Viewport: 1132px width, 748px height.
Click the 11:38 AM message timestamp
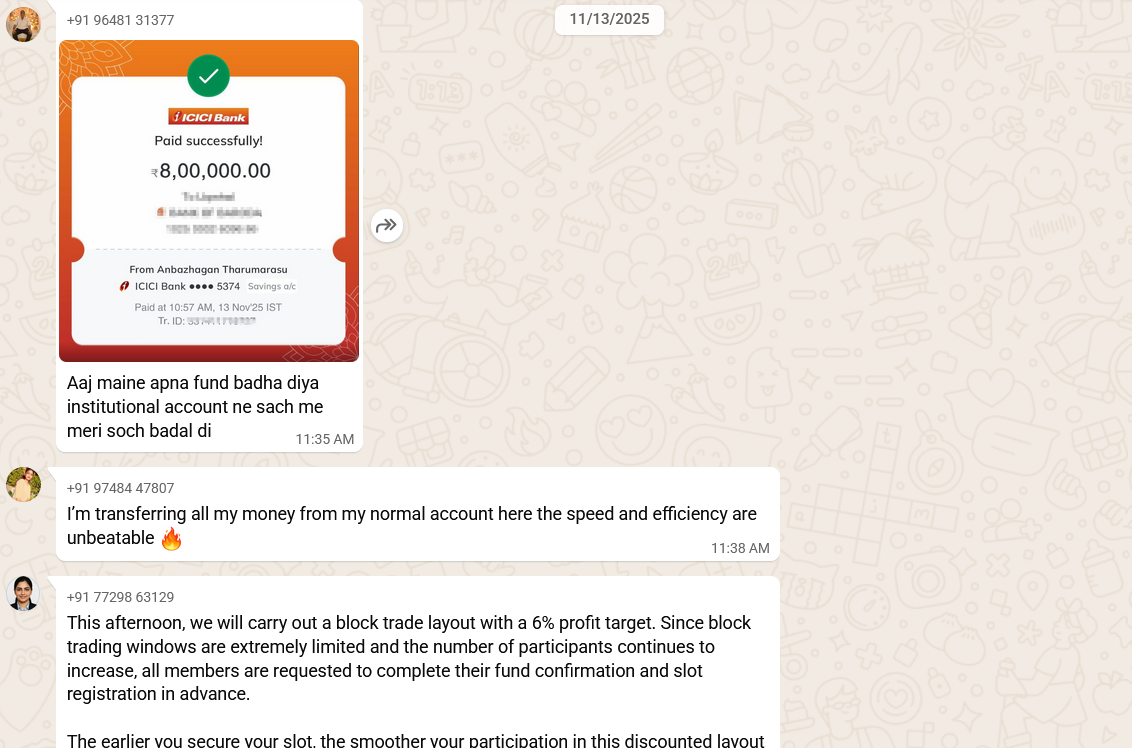740,548
